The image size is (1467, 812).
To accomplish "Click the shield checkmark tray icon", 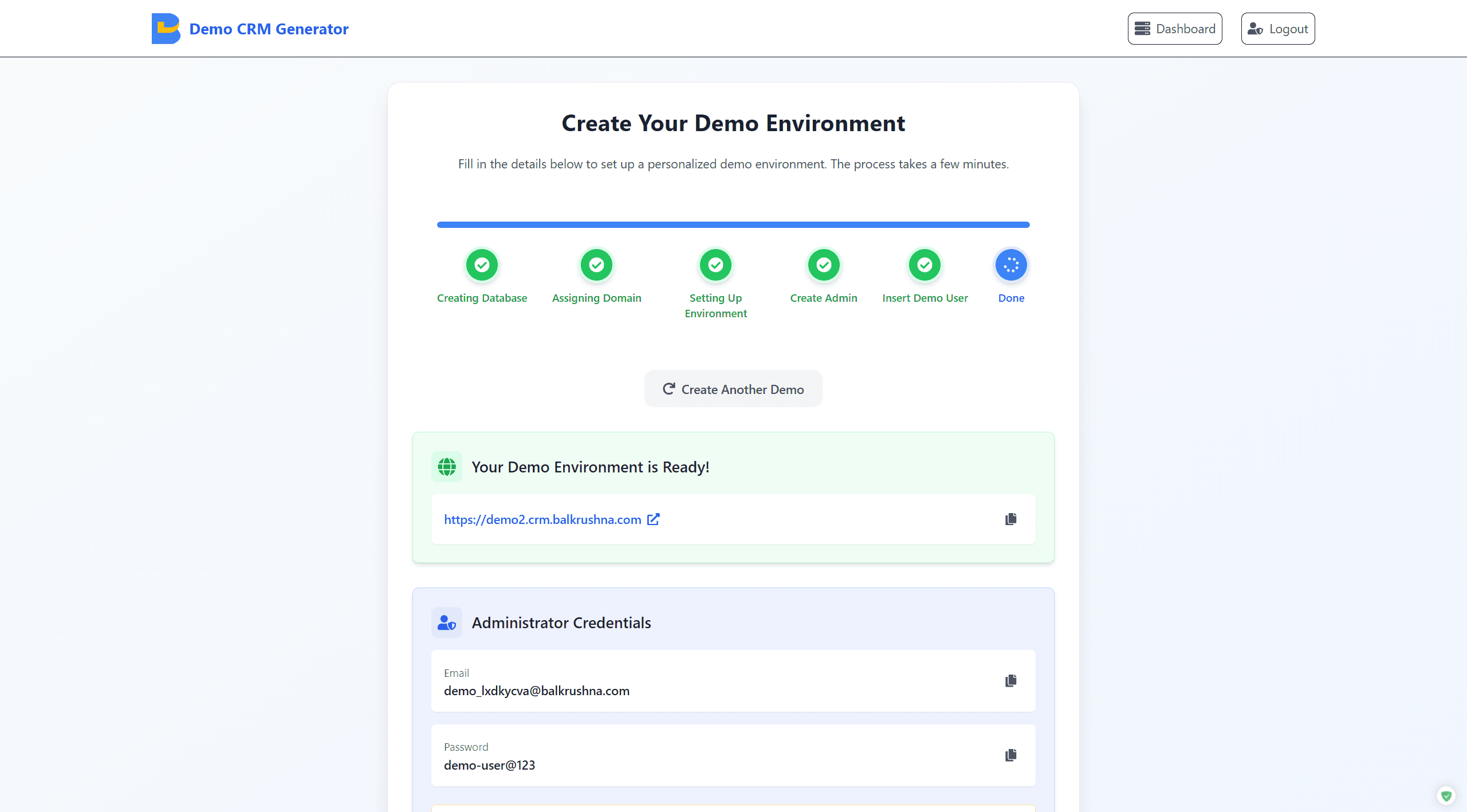I will tap(1448, 795).
